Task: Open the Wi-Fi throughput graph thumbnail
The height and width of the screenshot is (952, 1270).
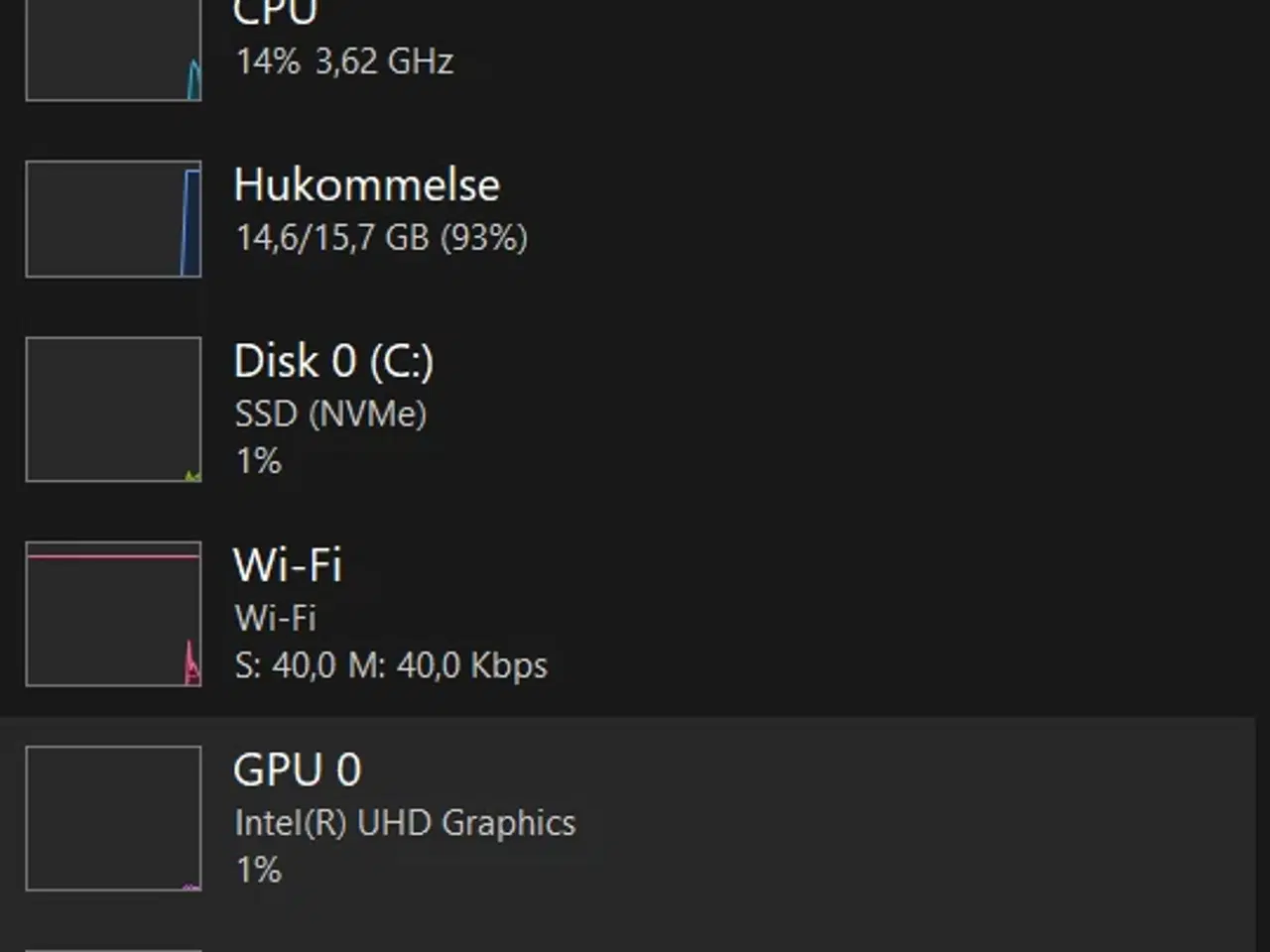Action: click(x=113, y=613)
